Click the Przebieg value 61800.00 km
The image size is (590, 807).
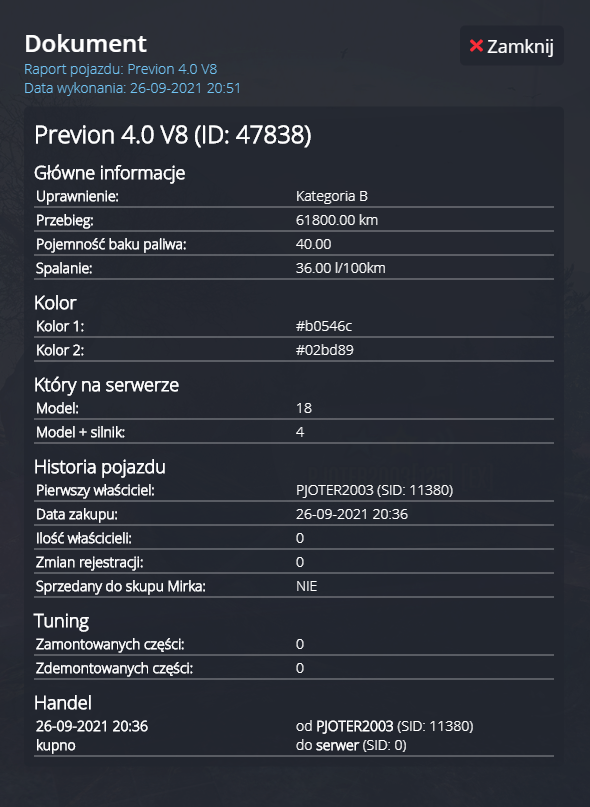point(337,220)
